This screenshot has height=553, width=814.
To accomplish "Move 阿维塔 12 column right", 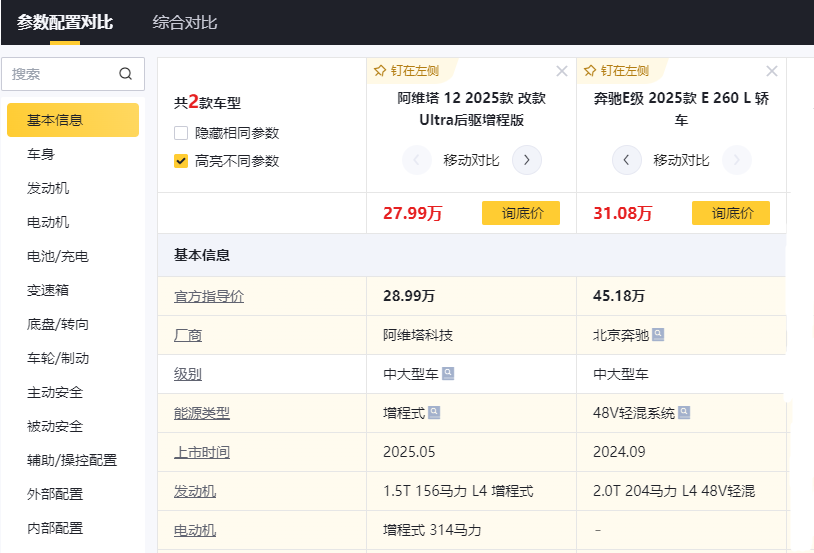I will coord(526,160).
